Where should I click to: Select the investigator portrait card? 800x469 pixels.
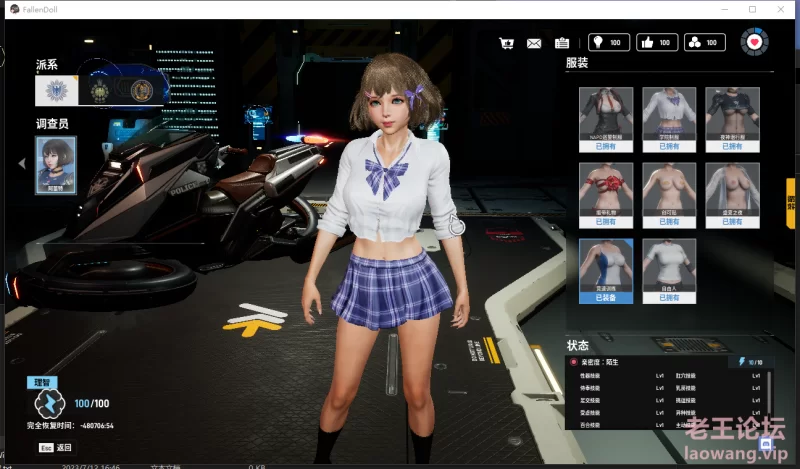coord(56,165)
